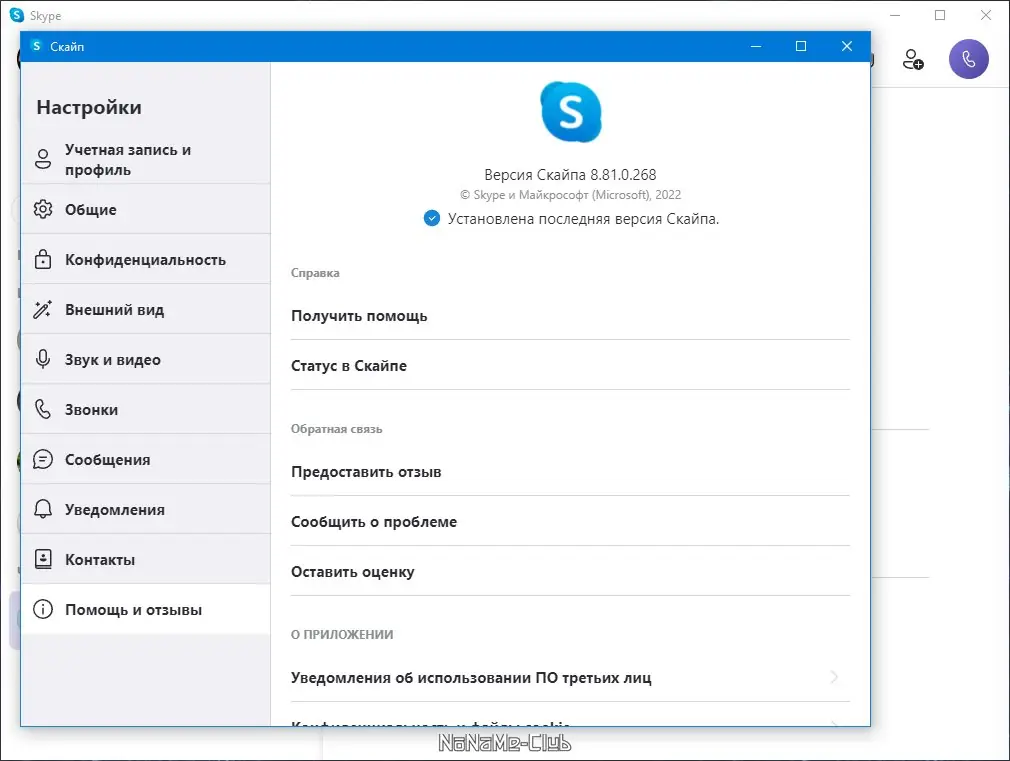Click Сообщить о проблеме

[570, 522]
